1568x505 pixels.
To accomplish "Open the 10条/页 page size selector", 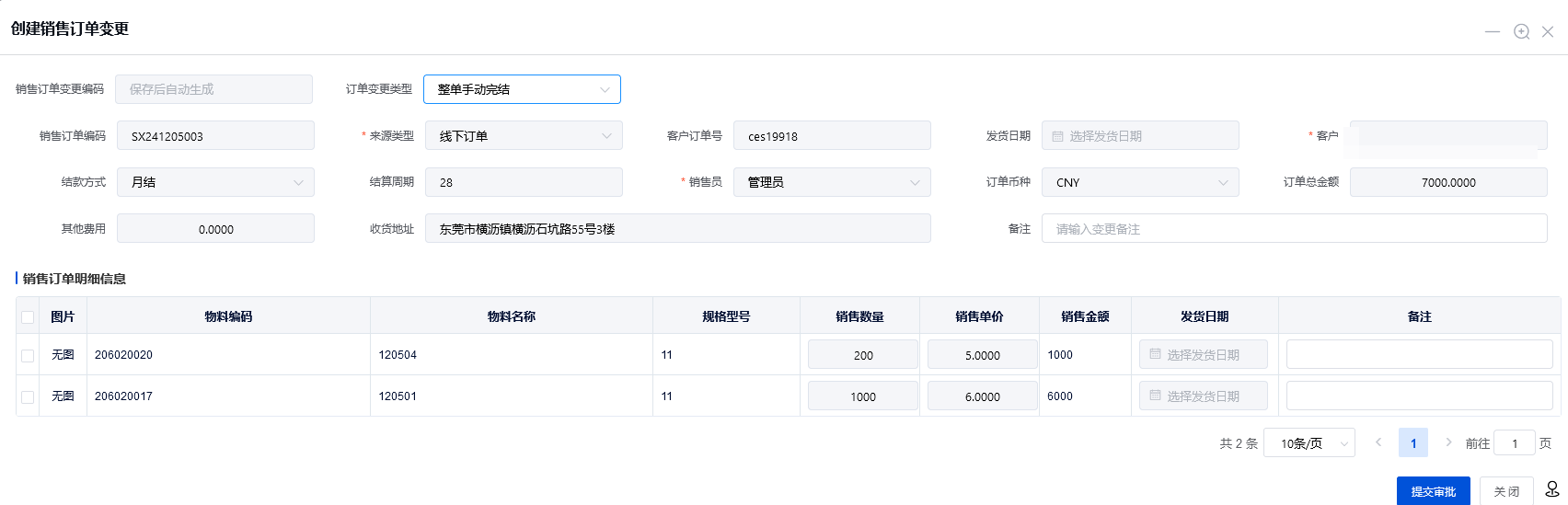I will coord(1309,443).
